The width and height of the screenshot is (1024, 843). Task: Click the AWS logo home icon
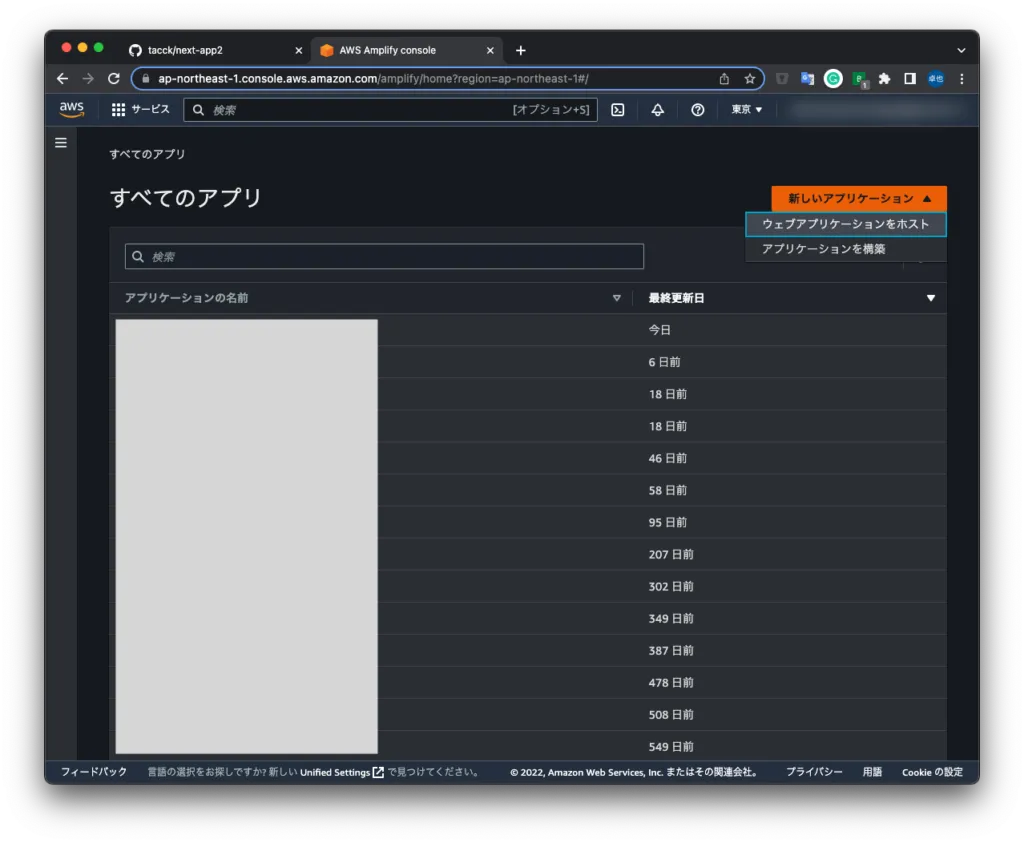point(72,110)
